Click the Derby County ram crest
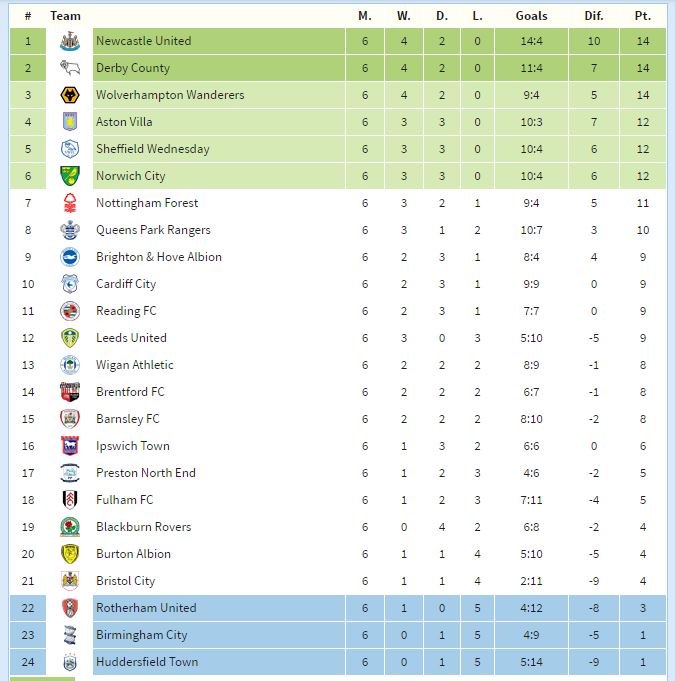Image resolution: width=675 pixels, height=681 pixels. [69, 68]
